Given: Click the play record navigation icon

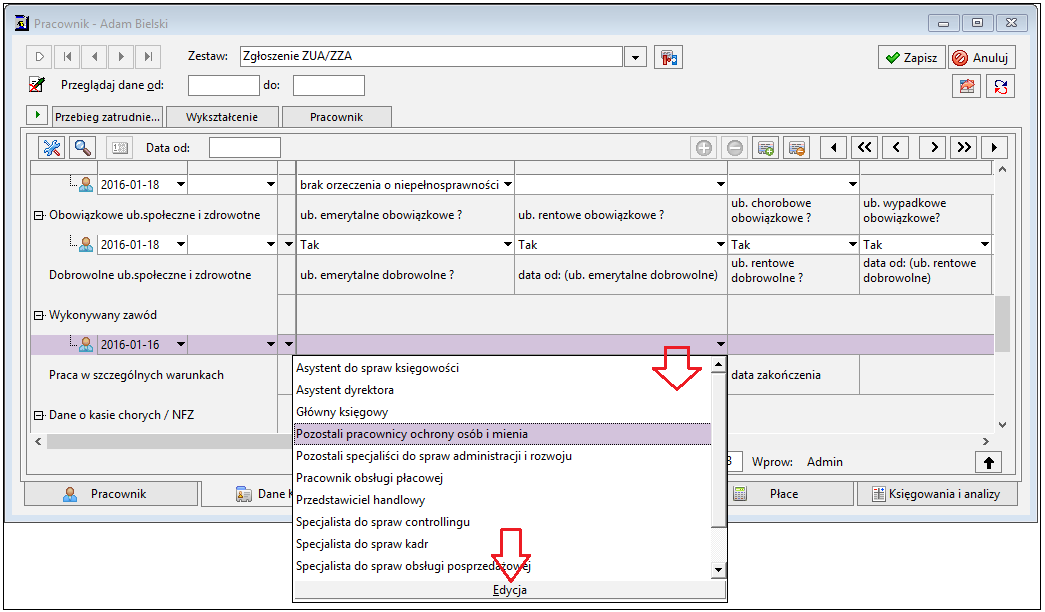Looking at the screenshot, I should [39, 57].
